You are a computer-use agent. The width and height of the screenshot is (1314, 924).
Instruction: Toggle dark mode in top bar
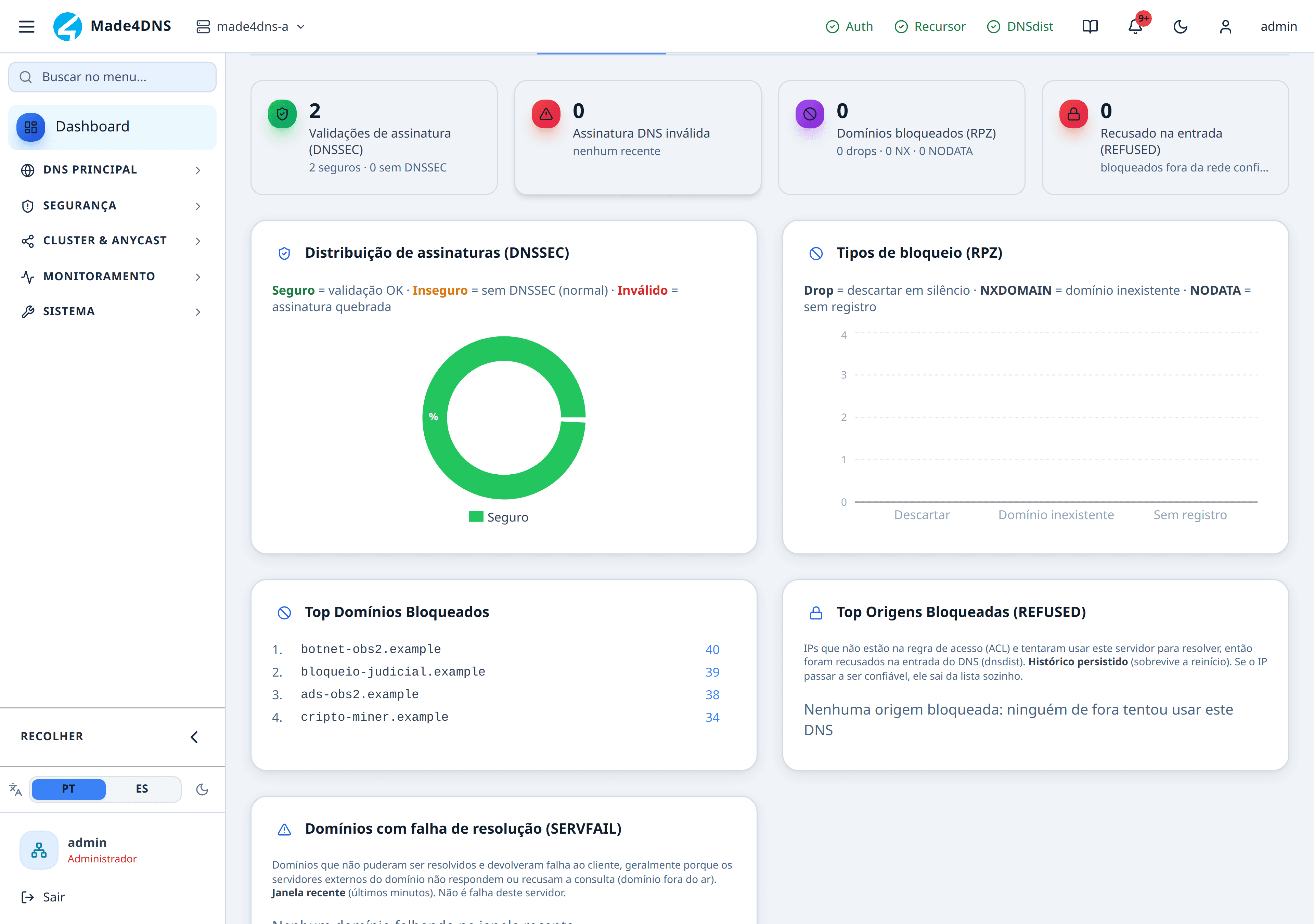click(1180, 26)
